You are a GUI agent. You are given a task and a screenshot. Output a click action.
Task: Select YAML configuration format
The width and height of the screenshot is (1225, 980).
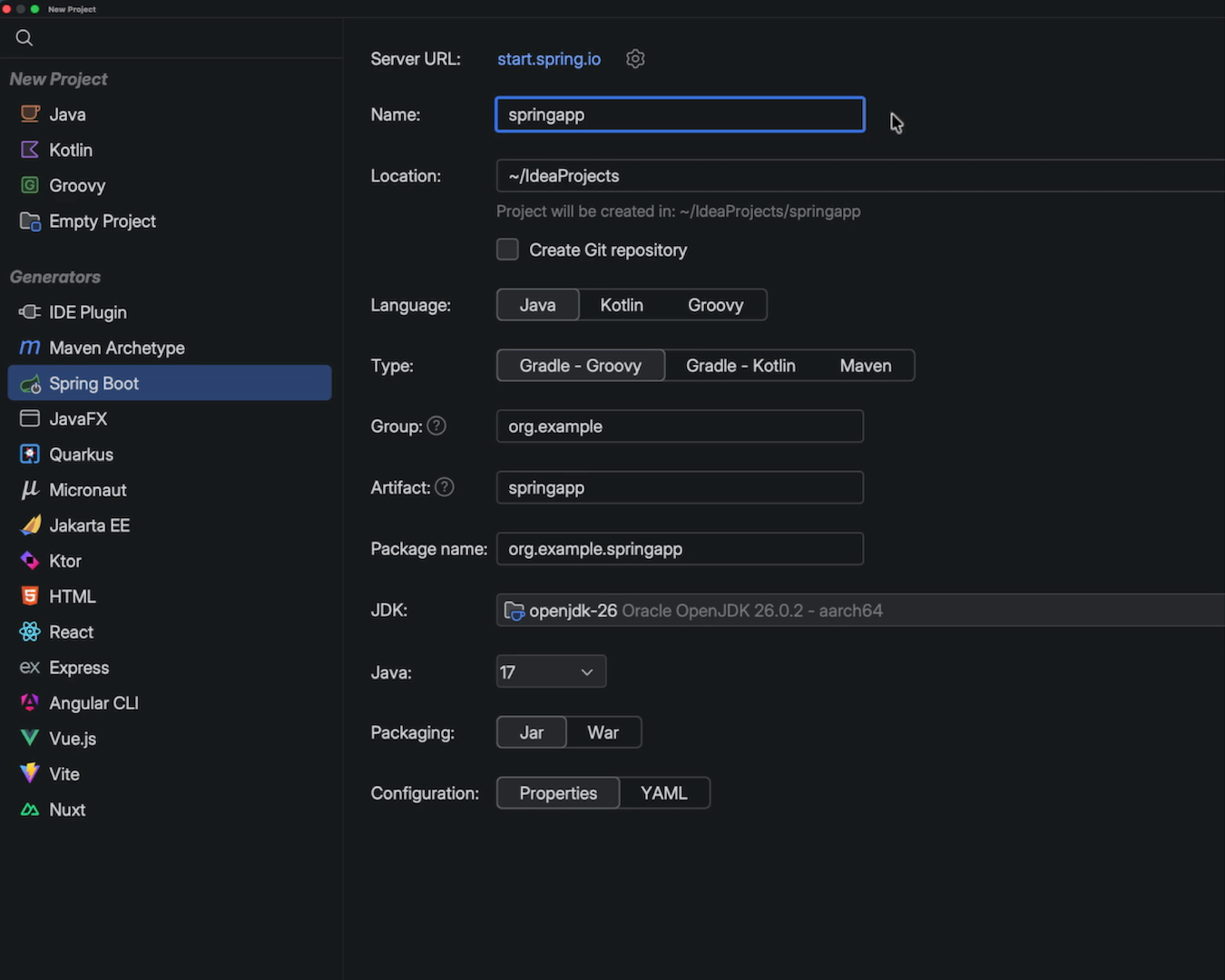664,793
